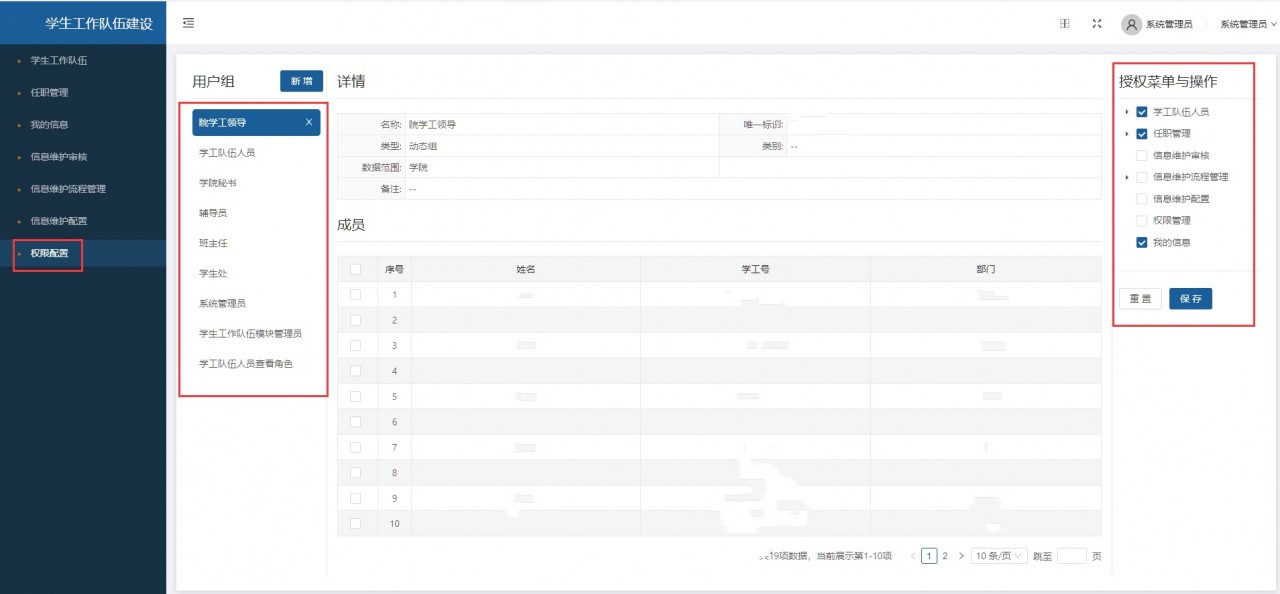Click the previous page left arrow
This screenshot has height=594, width=1280.
913,556
